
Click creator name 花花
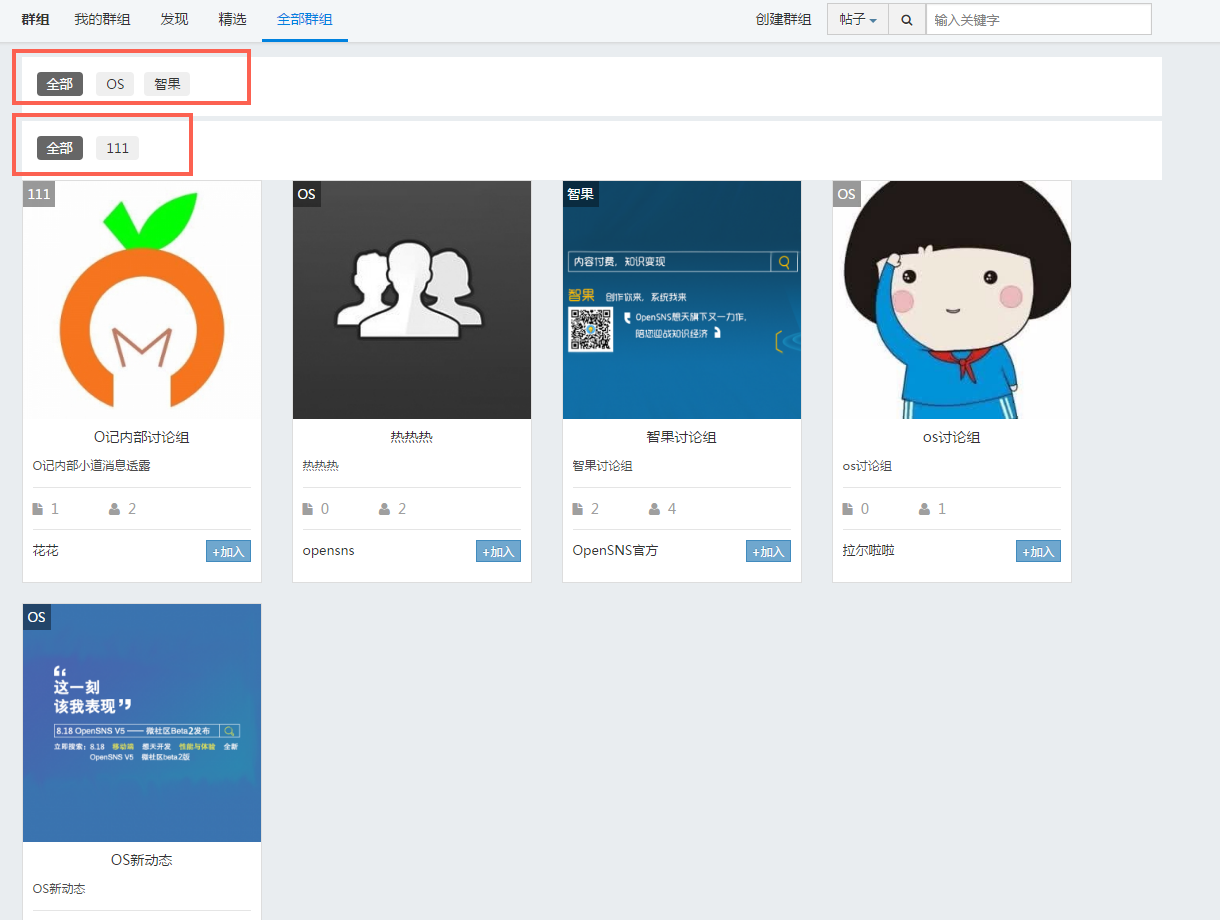(46, 551)
